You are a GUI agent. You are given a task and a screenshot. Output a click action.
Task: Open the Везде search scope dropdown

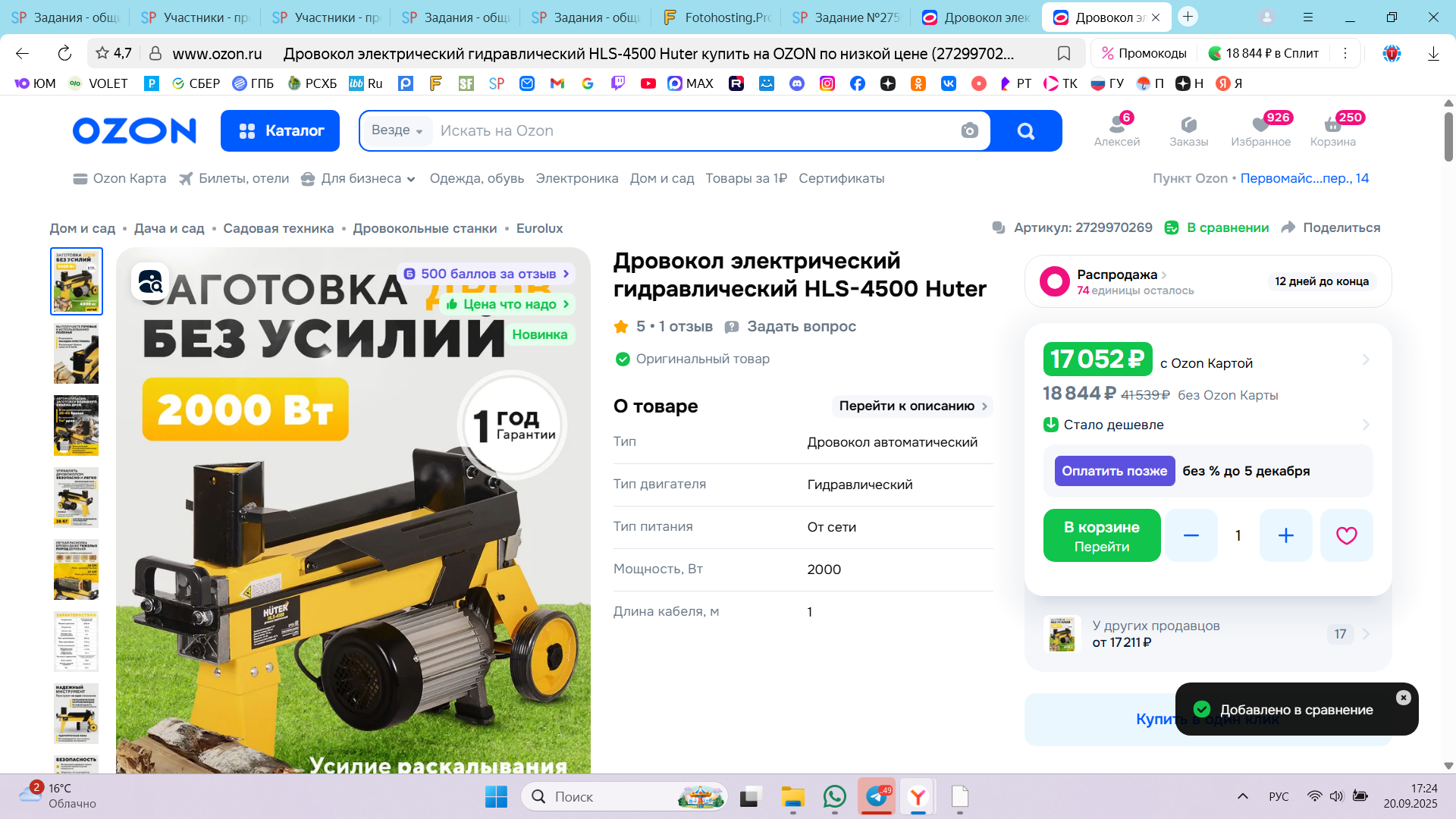(397, 130)
